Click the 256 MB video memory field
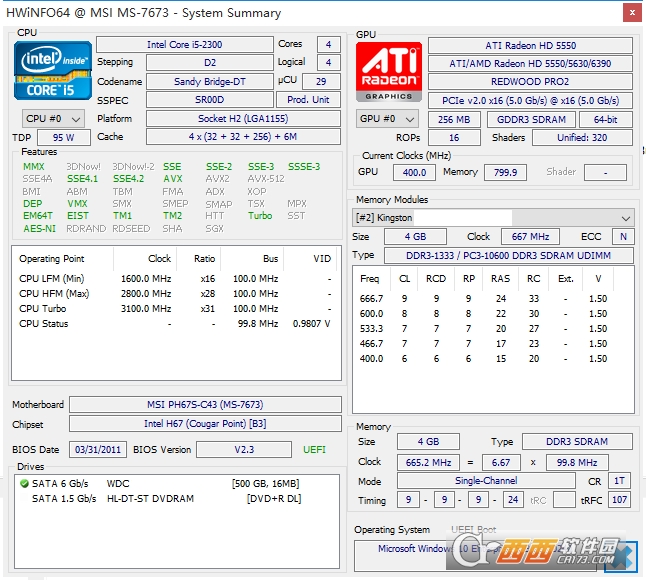646x580 pixels. (x=454, y=119)
